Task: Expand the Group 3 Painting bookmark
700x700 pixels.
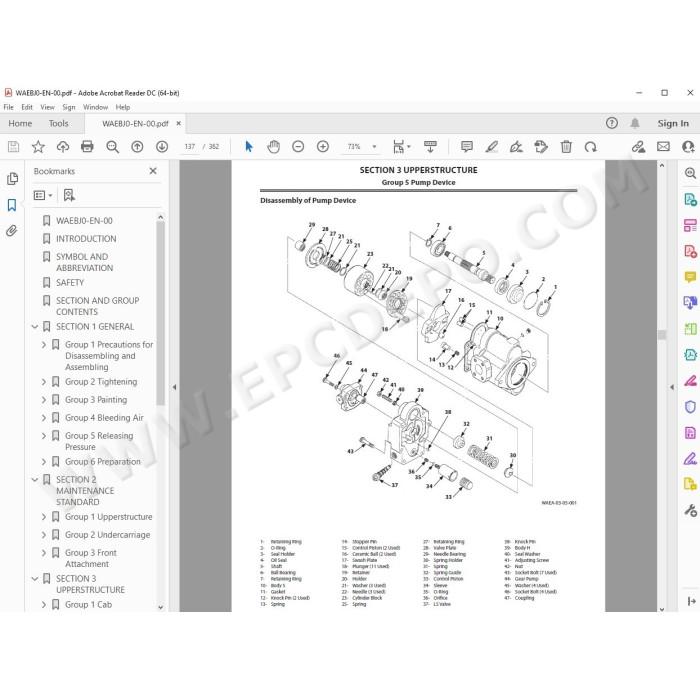Action: point(44,400)
